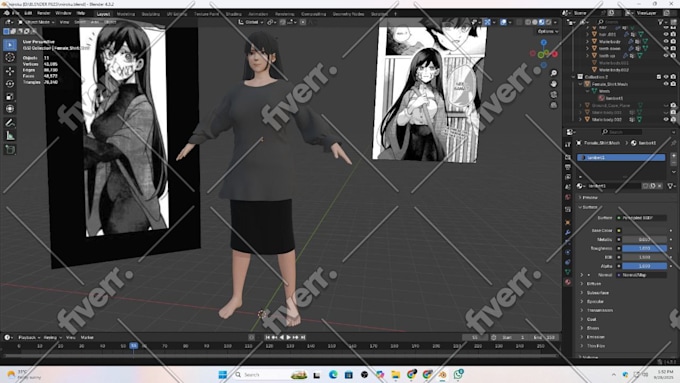Switch to the Shading workspace tab

tap(233, 14)
